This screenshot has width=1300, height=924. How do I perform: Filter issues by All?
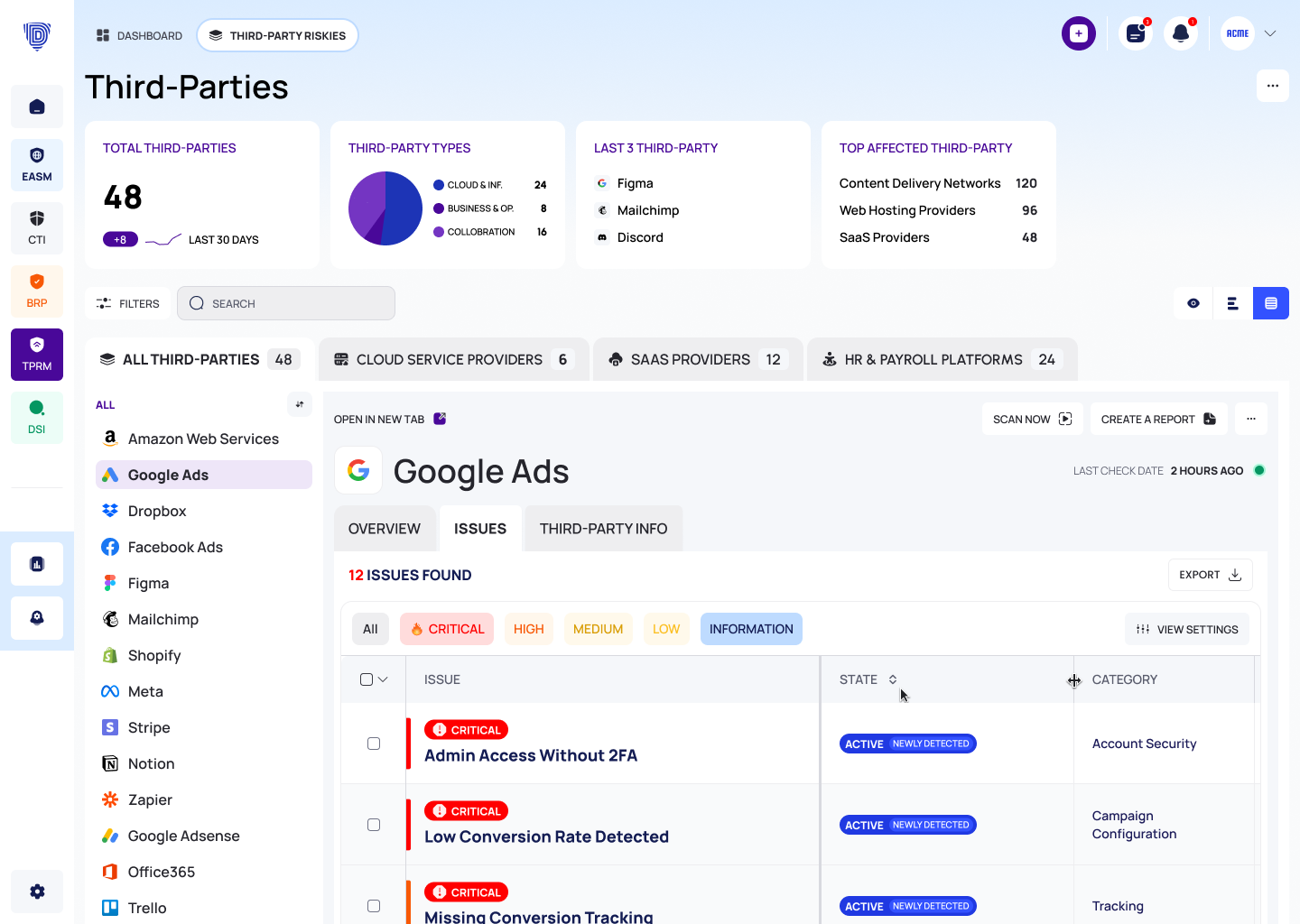(370, 629)
